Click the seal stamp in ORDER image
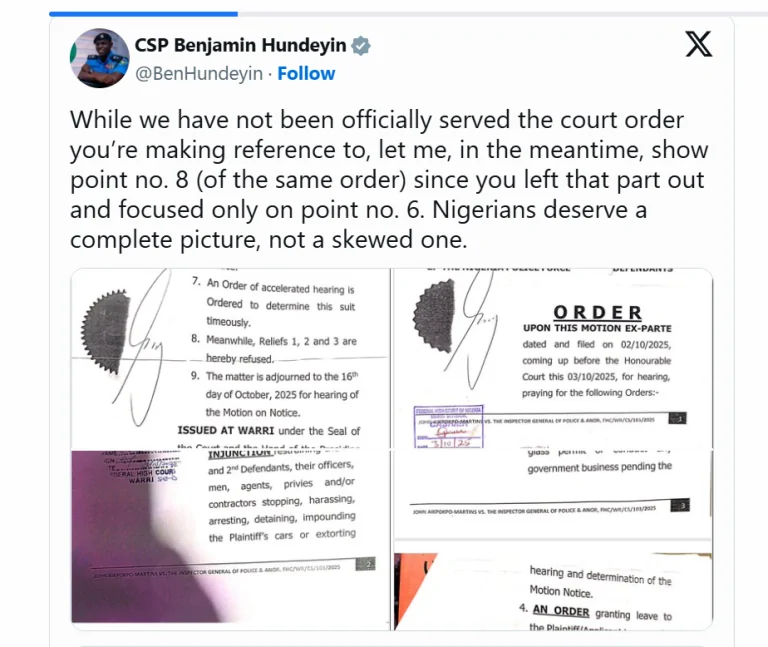Viewport: 768px width, 647px height. tap(434, 315)
